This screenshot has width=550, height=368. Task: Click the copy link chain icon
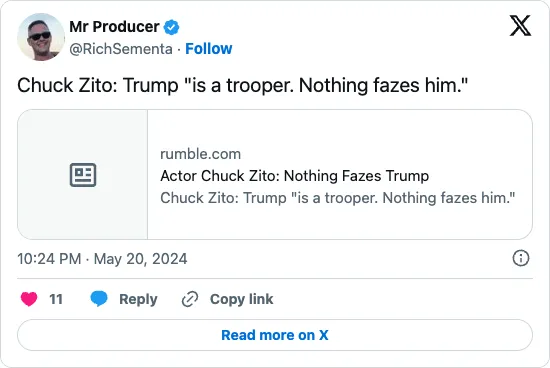[x=190, y=299]
